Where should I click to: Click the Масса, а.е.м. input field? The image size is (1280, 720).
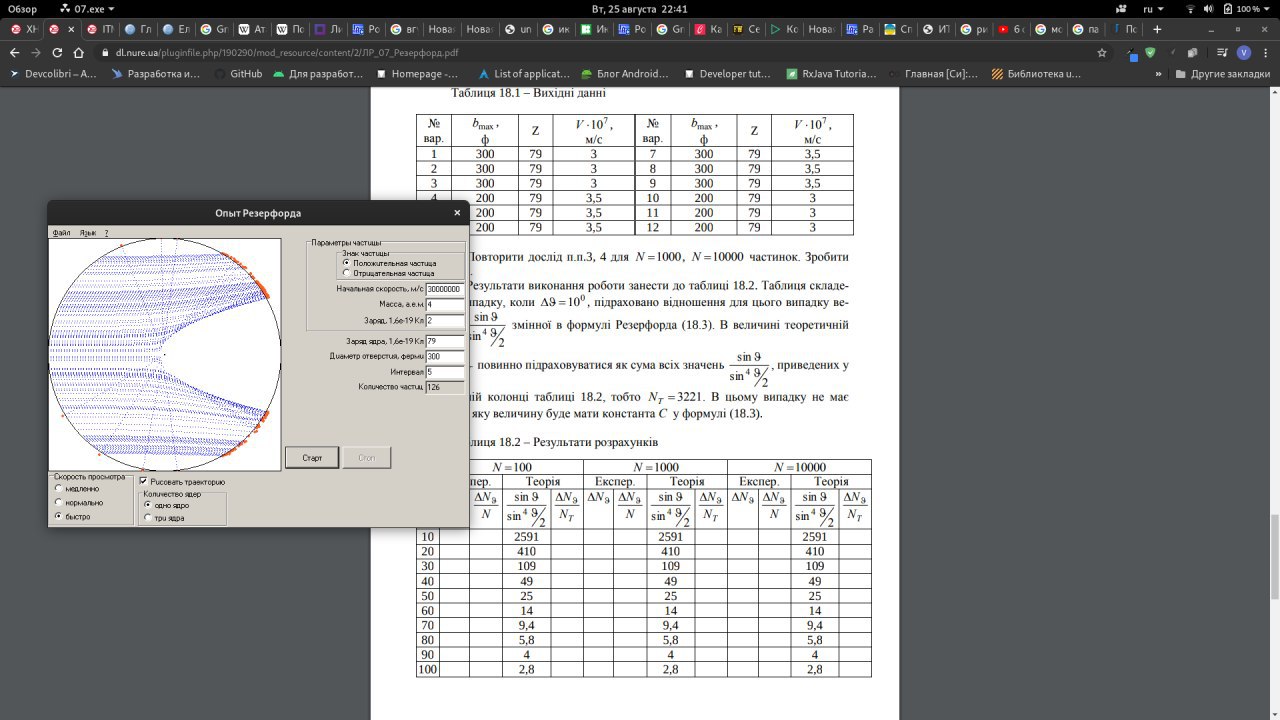pos(445,304)
